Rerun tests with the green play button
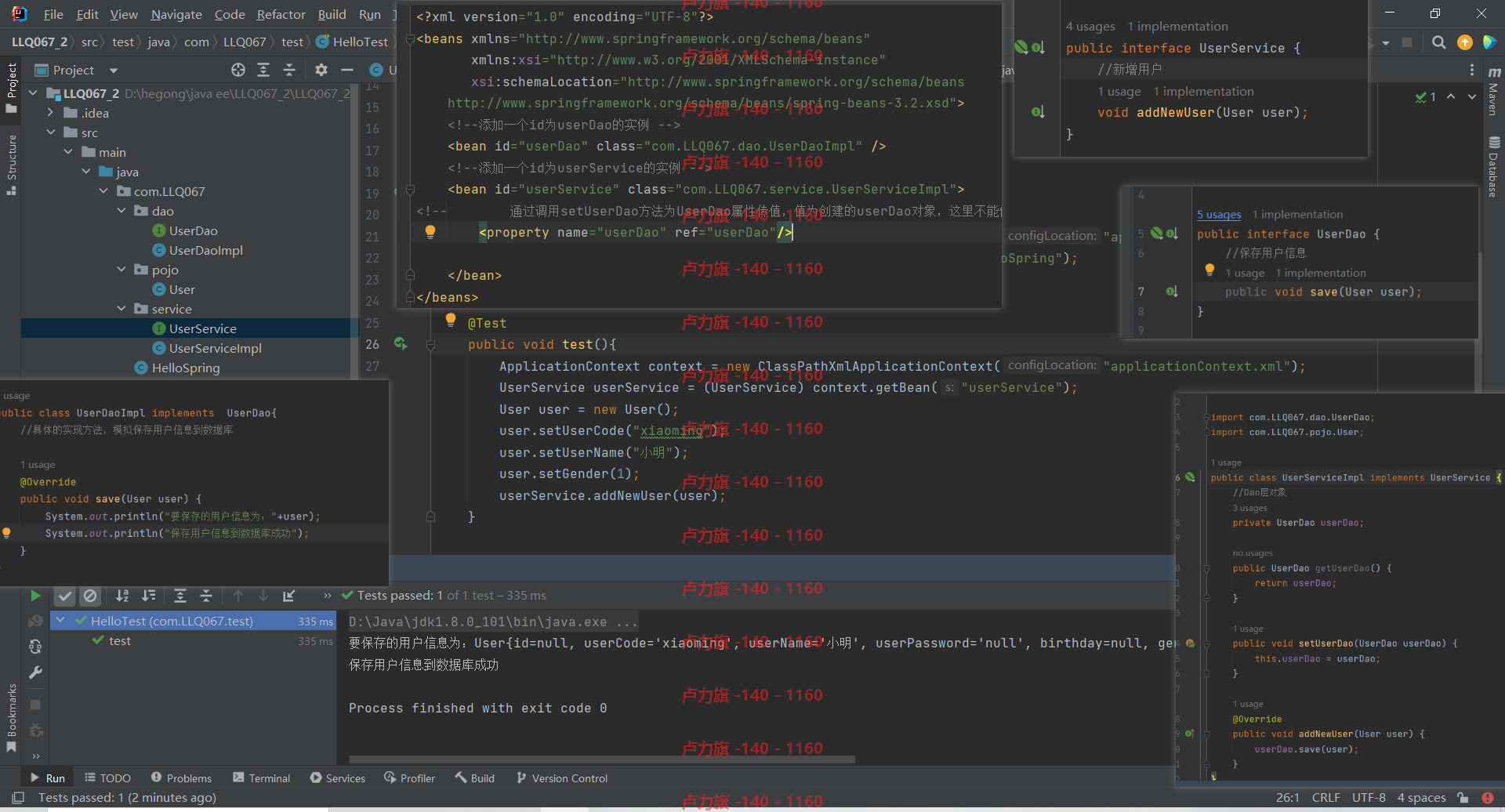This screenshot has width=1505, height=812. click(35, 596)
